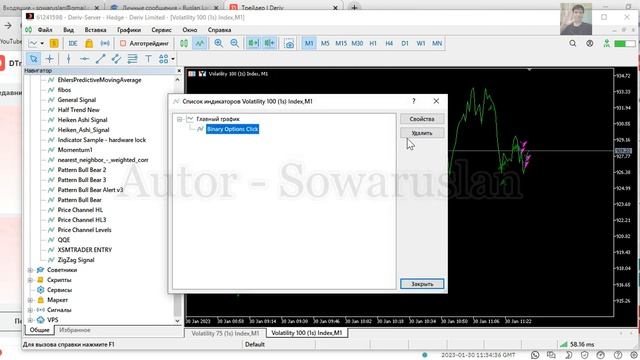Expand the Маркет tree node

point(30,300)
